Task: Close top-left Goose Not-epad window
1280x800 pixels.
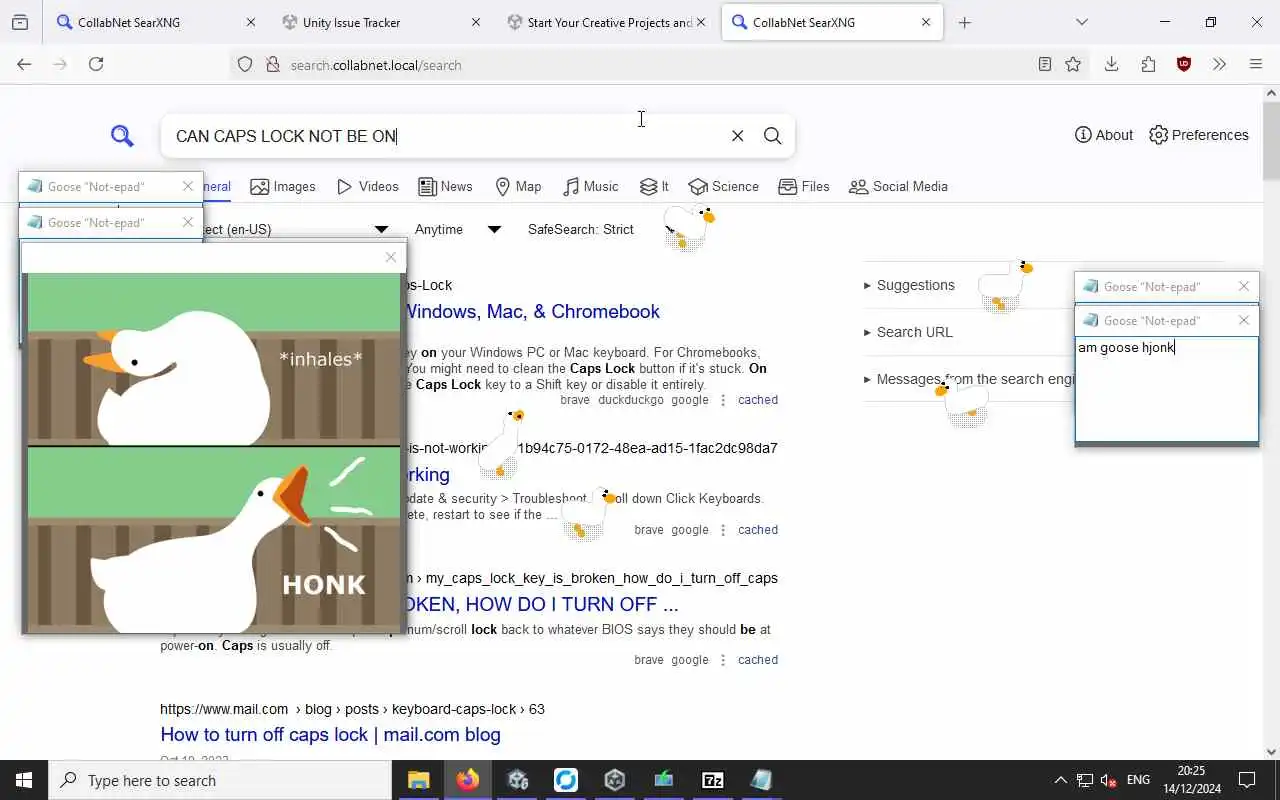Action: point(187,186)
